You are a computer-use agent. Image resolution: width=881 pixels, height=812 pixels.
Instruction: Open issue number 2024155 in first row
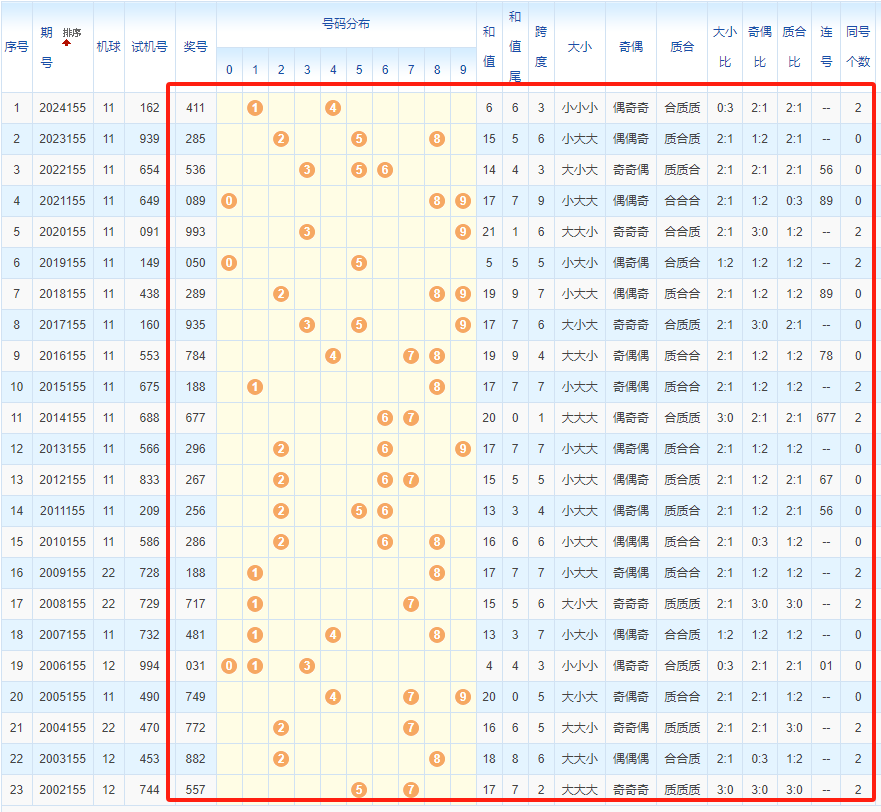coord(62,108)
